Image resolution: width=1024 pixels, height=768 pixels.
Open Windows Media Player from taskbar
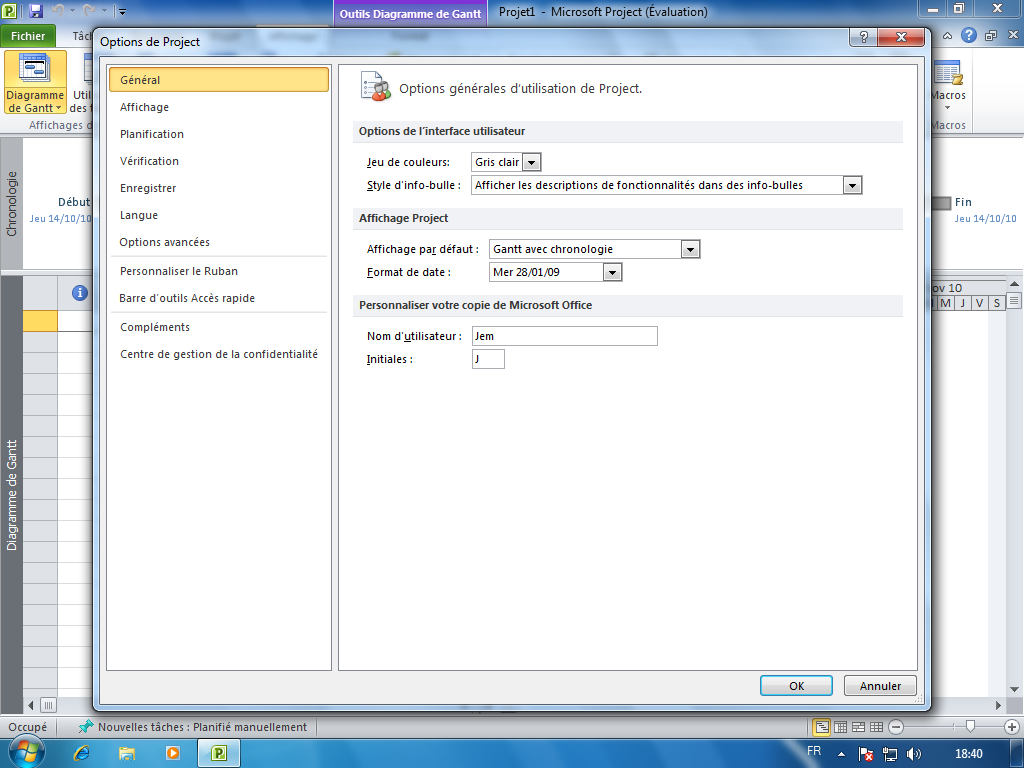172,754
